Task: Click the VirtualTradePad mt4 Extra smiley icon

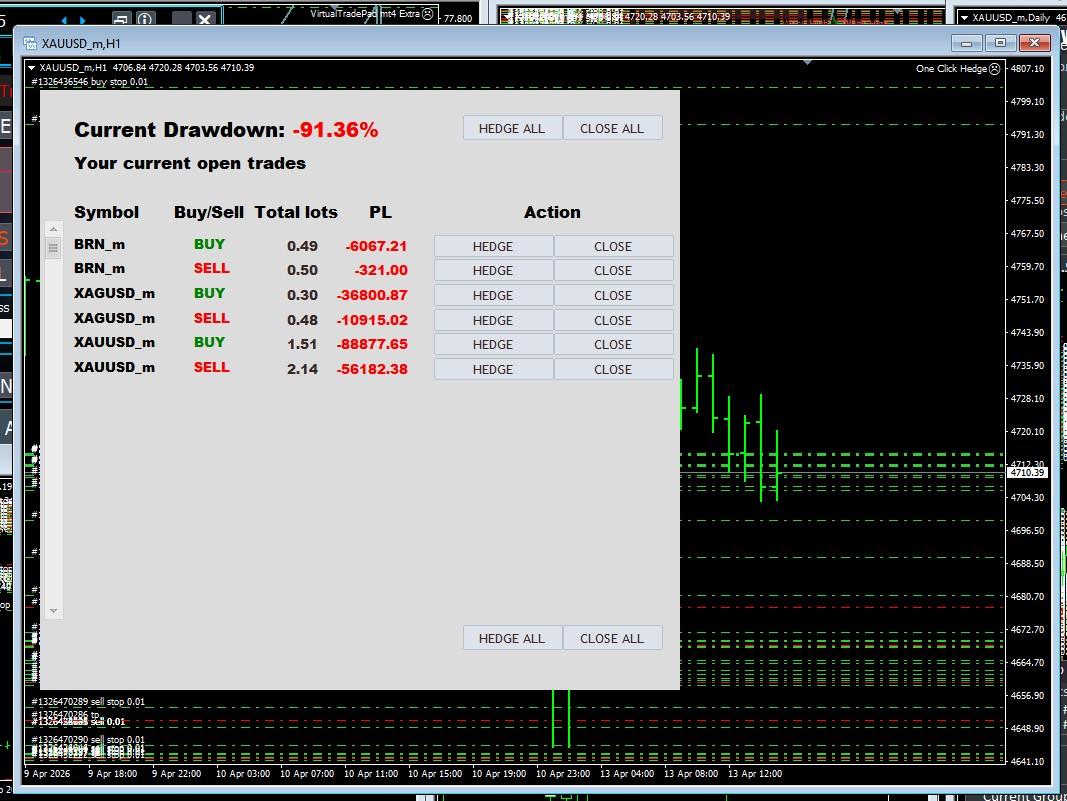Action: [427, 14]
